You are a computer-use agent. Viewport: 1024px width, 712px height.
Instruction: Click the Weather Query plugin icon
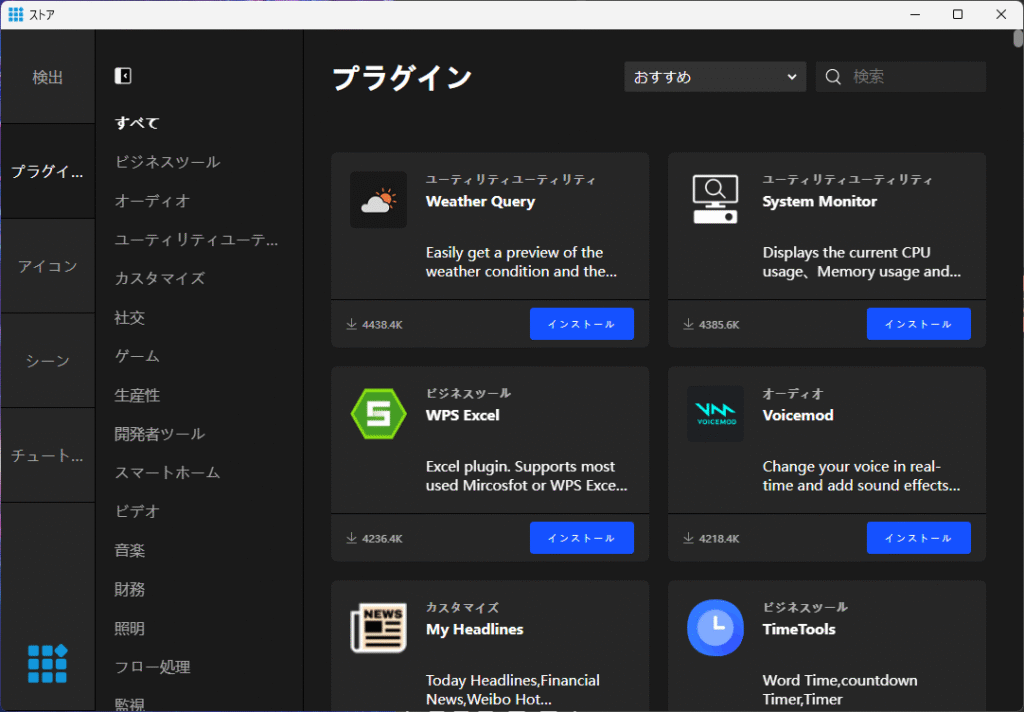pos(379,200)
